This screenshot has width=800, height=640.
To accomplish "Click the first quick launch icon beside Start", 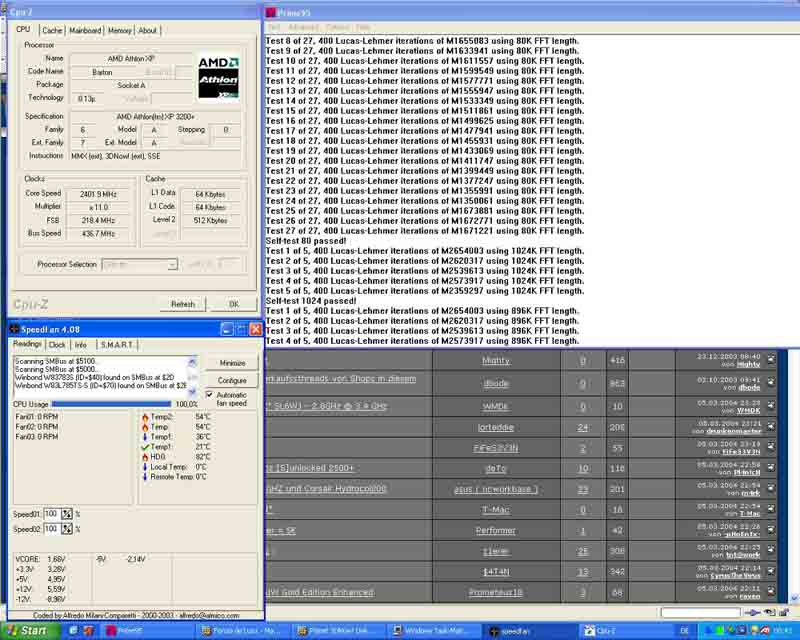I will (x=74, y=631).
